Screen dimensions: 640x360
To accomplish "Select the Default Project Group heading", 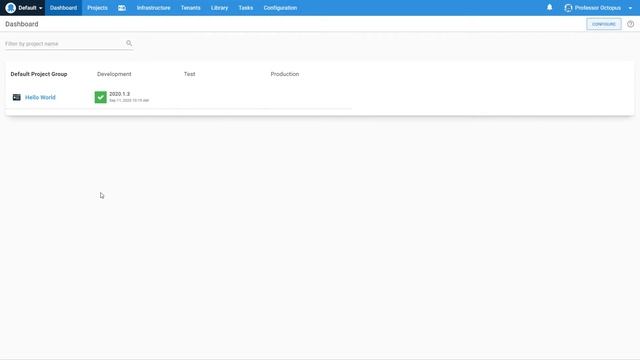I will [39, 74].
